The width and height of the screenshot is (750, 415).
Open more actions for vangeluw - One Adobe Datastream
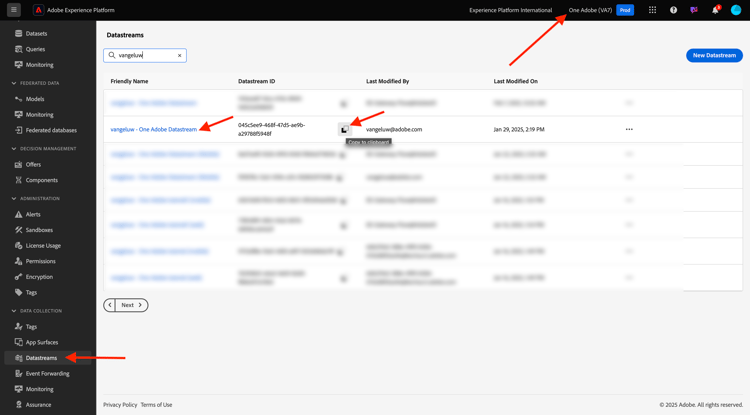tap(629, 130)
